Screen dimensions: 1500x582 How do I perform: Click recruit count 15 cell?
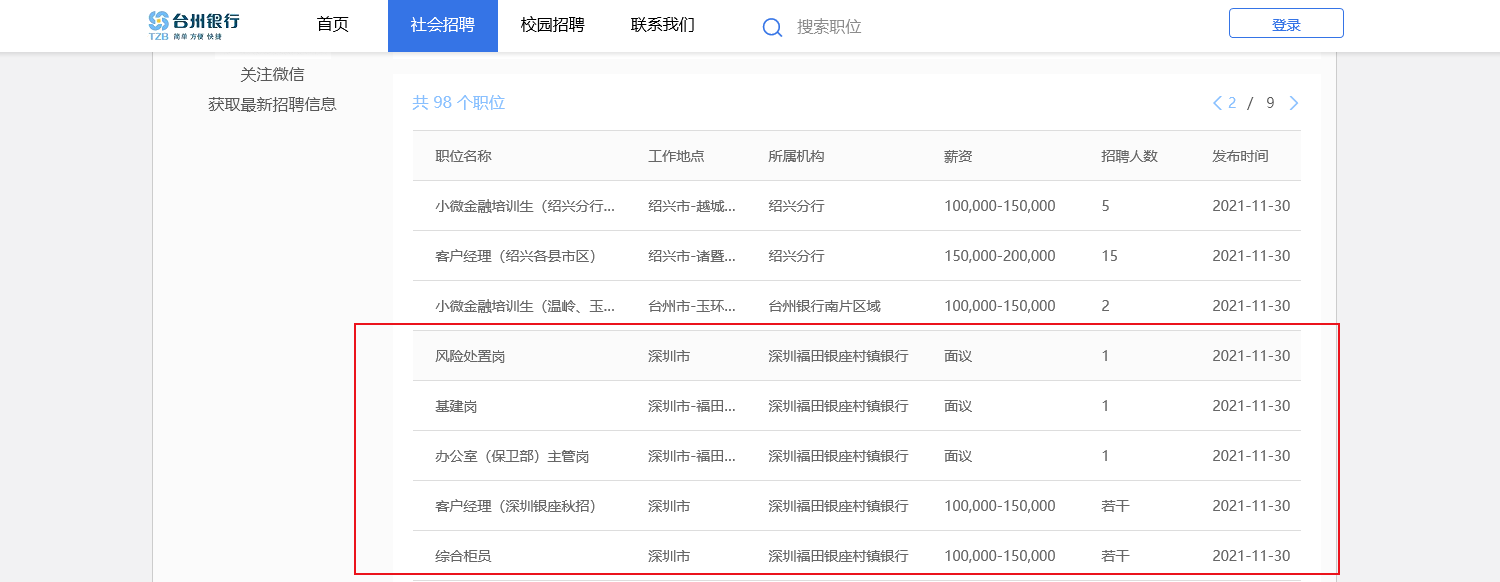pyautogui.click(x=1109, y=256)
